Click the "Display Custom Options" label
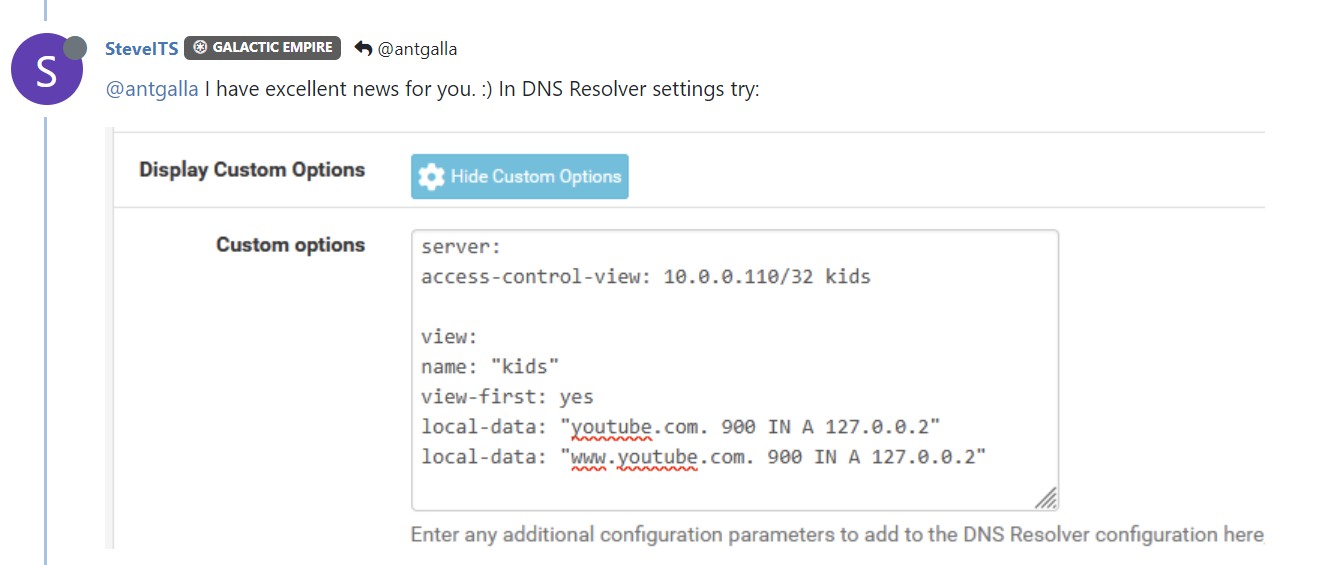The image size is (1325, 565). pos(252,170)
